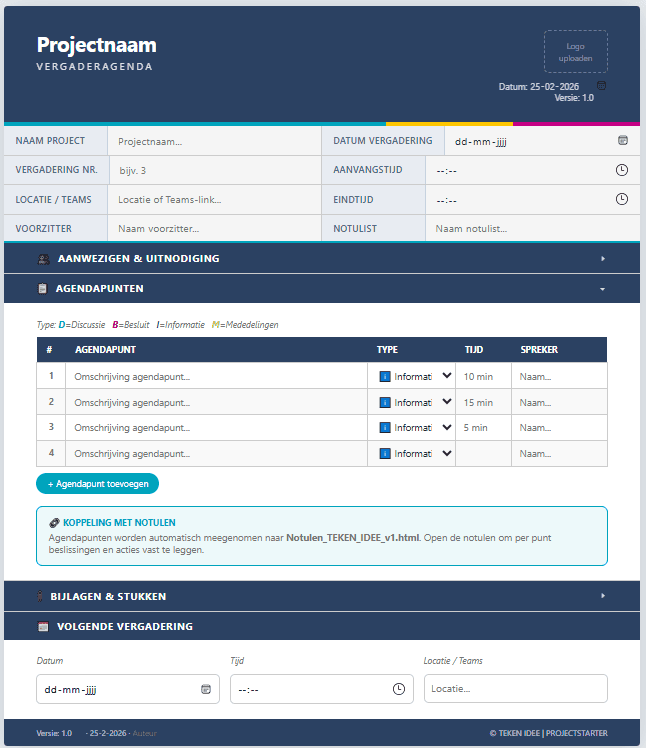The image size is (646, 748).
Task: Click the calendar icon beside Volgende Vergadering
Action: pos(43,626)
